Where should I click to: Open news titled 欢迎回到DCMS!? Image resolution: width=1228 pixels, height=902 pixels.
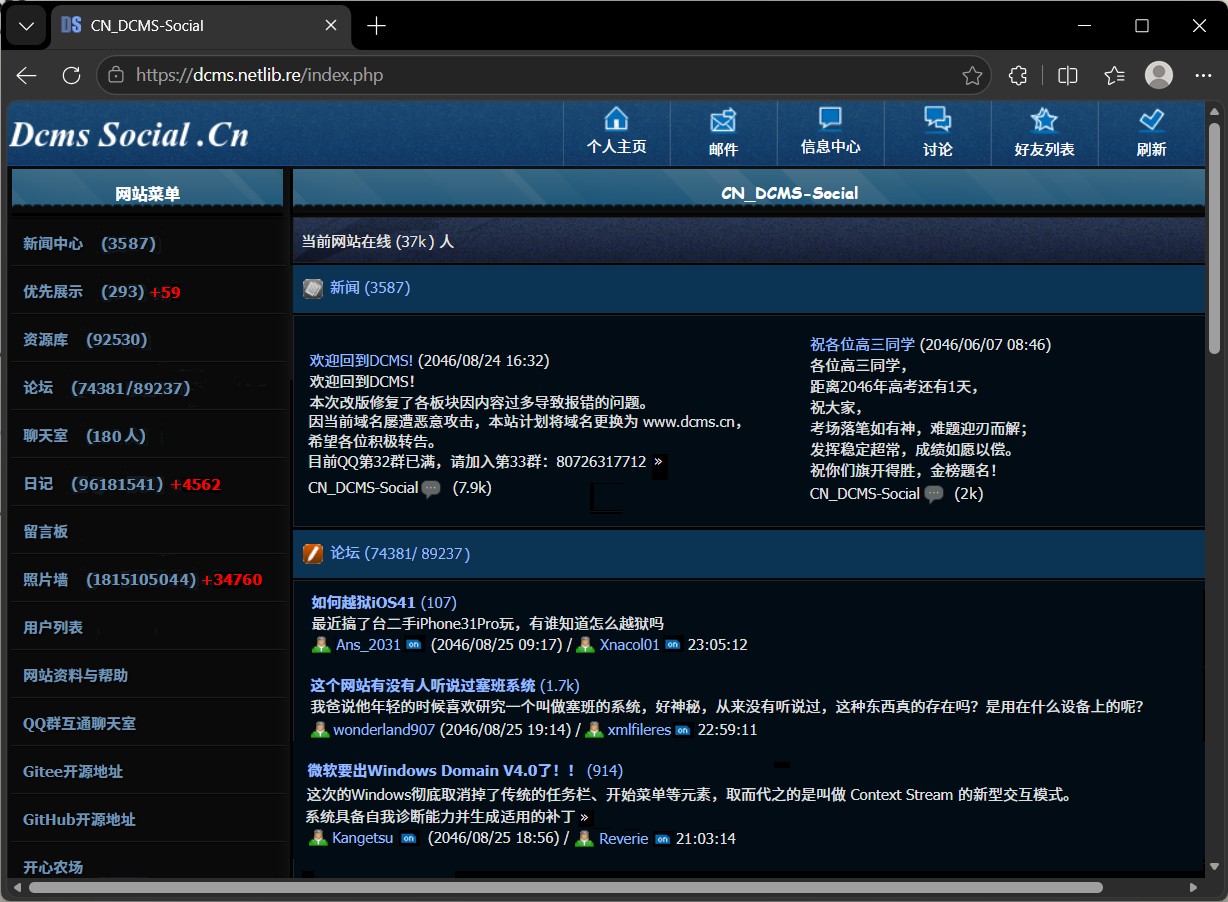click(361, 360)
